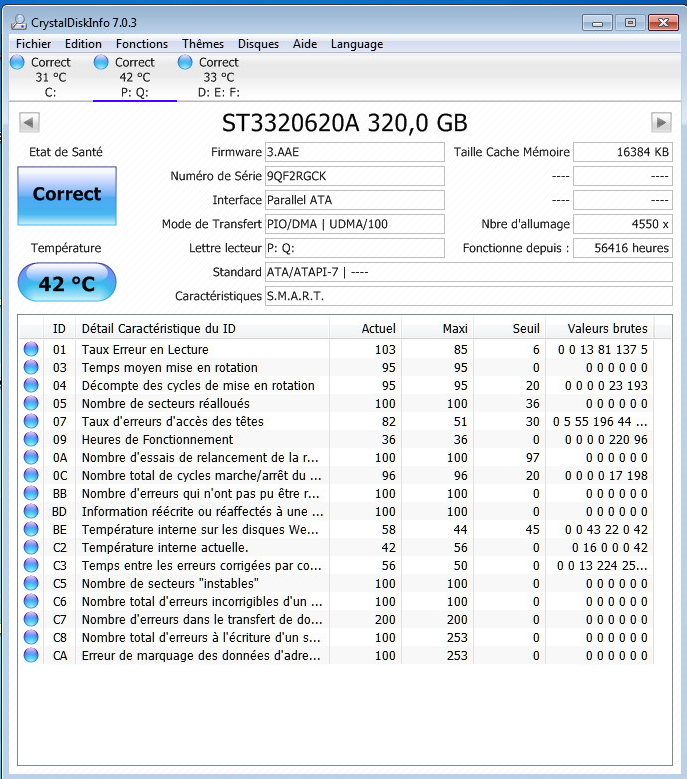
Task: Click the drive letter field P: Q:
Action: [x=355, y=248]
